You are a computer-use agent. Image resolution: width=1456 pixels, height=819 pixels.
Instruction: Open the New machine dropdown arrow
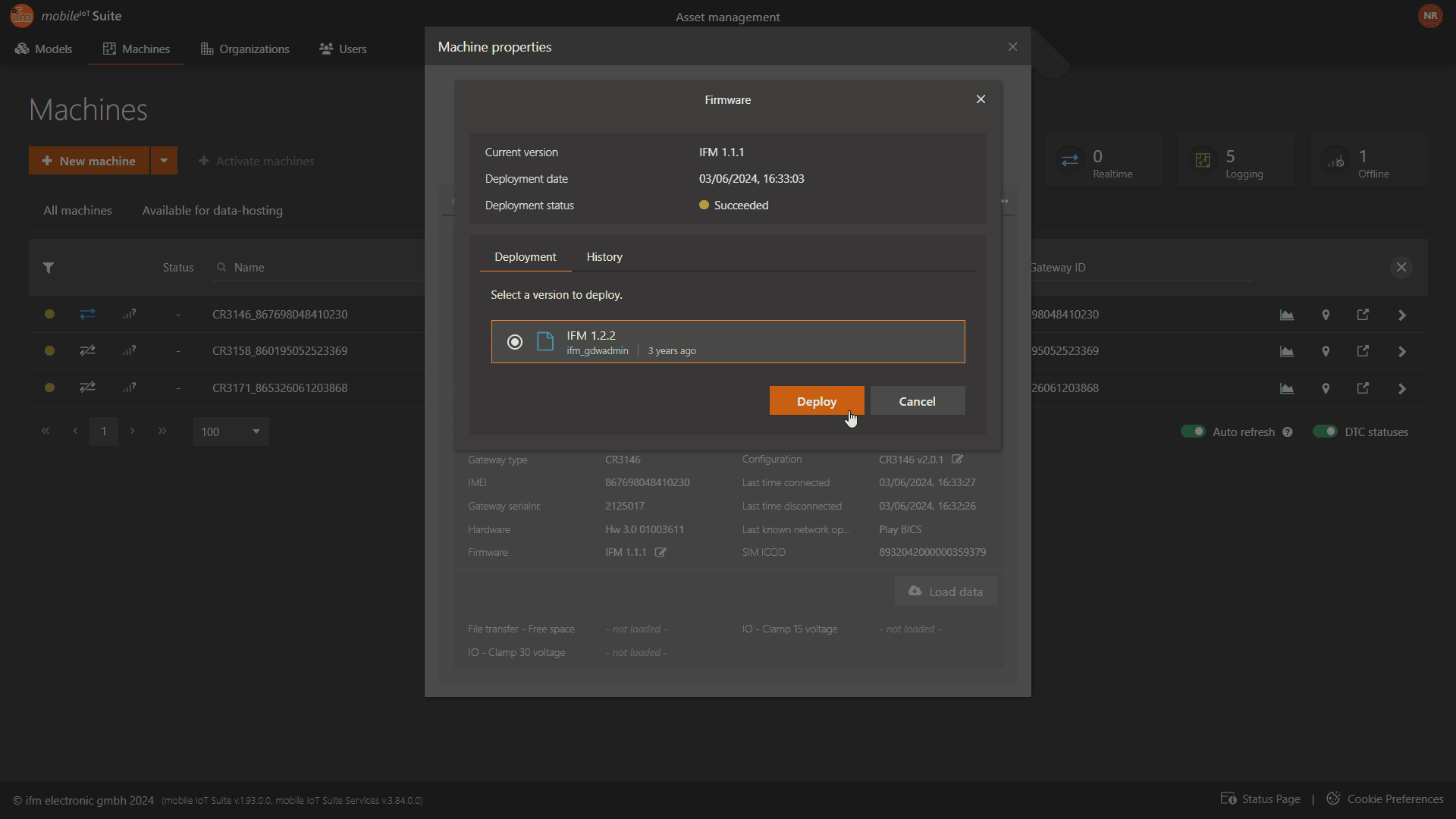[164, 161]
